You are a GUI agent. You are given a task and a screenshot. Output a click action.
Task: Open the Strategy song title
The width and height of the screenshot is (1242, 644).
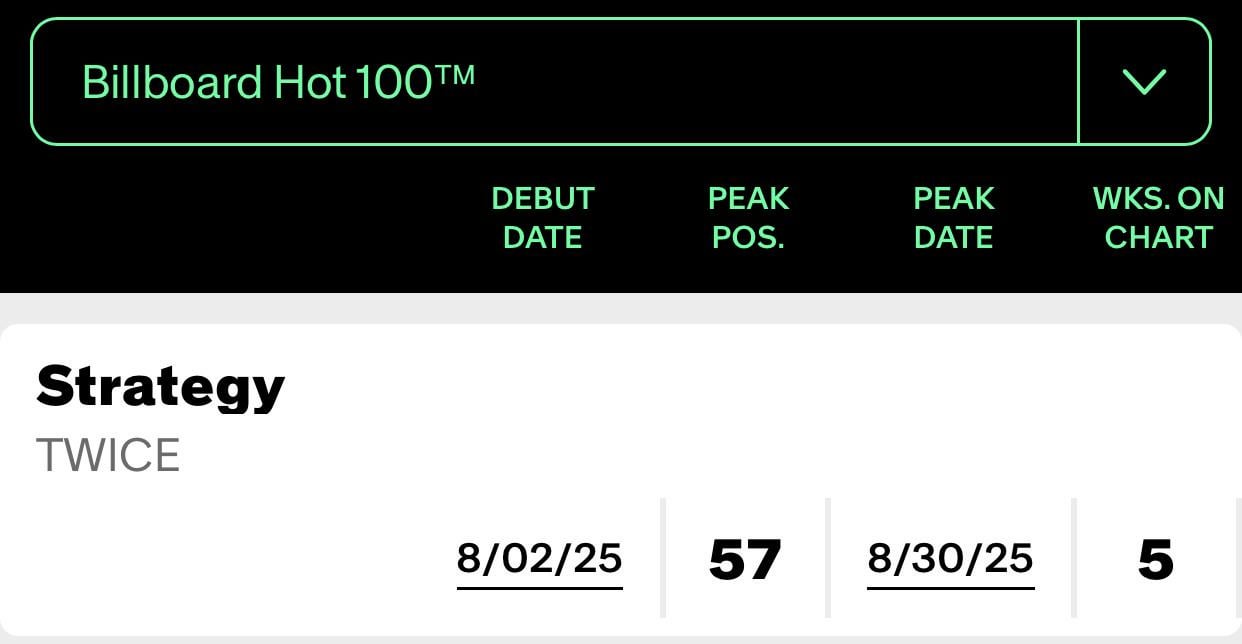[161, 386]
